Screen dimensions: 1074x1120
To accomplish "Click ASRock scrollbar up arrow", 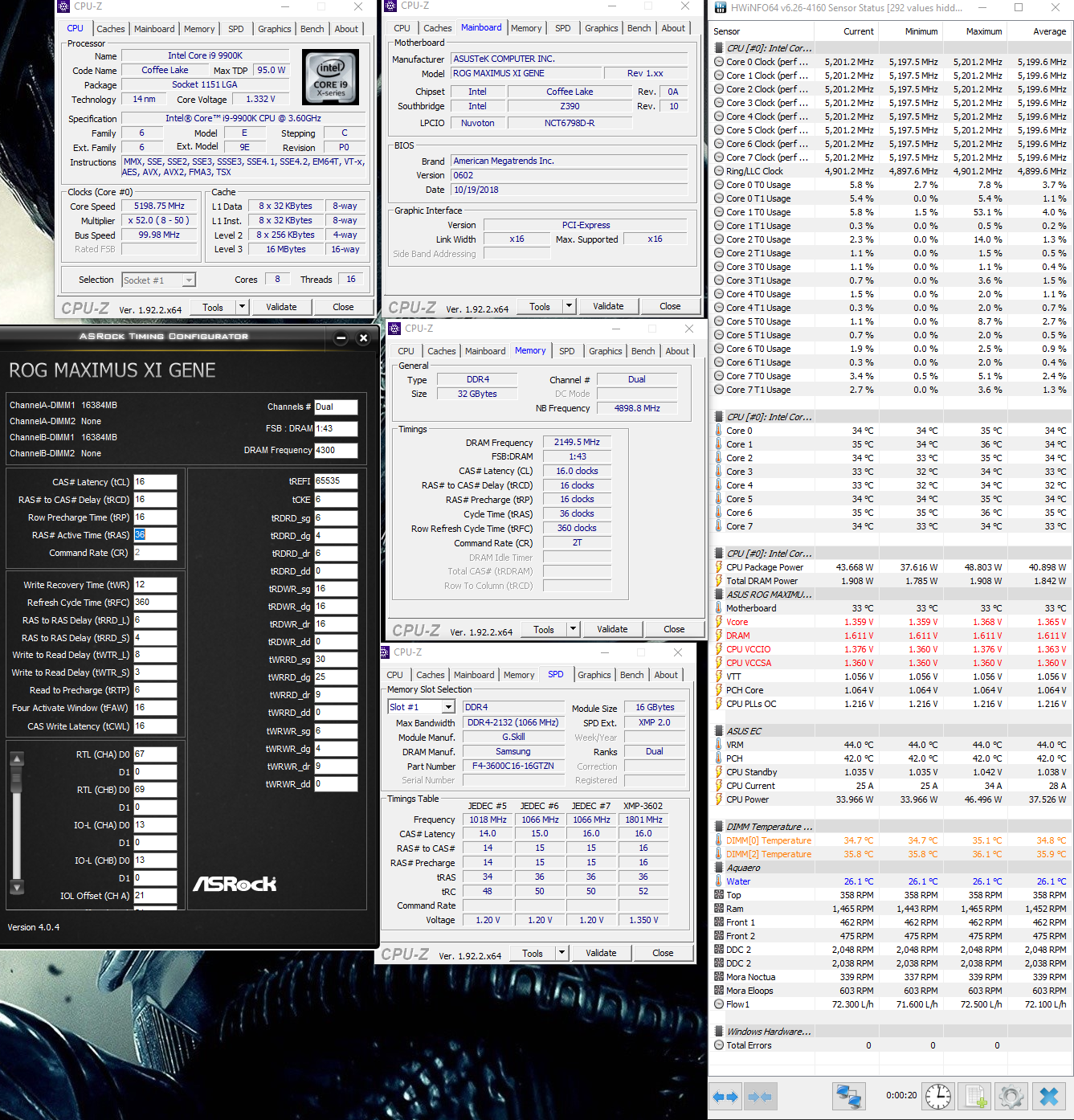I will pos(16,758).
